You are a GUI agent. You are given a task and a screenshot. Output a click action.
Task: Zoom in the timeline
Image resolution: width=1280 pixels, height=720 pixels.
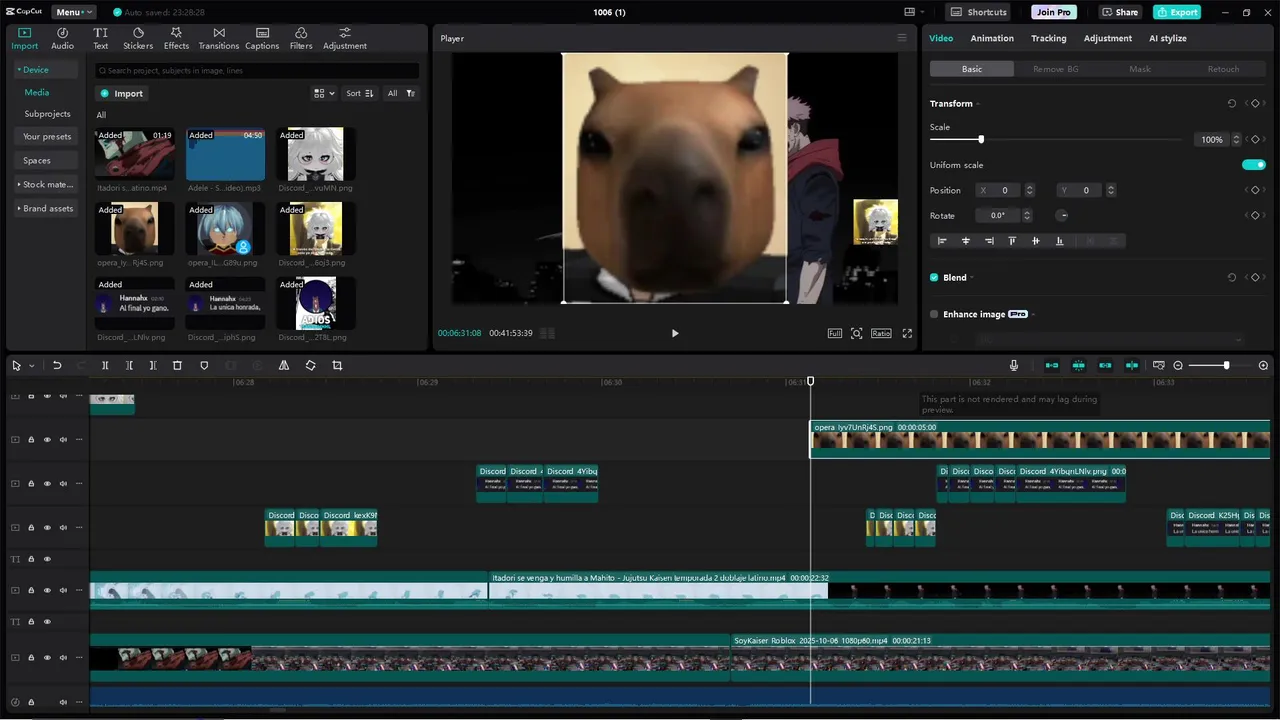click(1263, 366)
